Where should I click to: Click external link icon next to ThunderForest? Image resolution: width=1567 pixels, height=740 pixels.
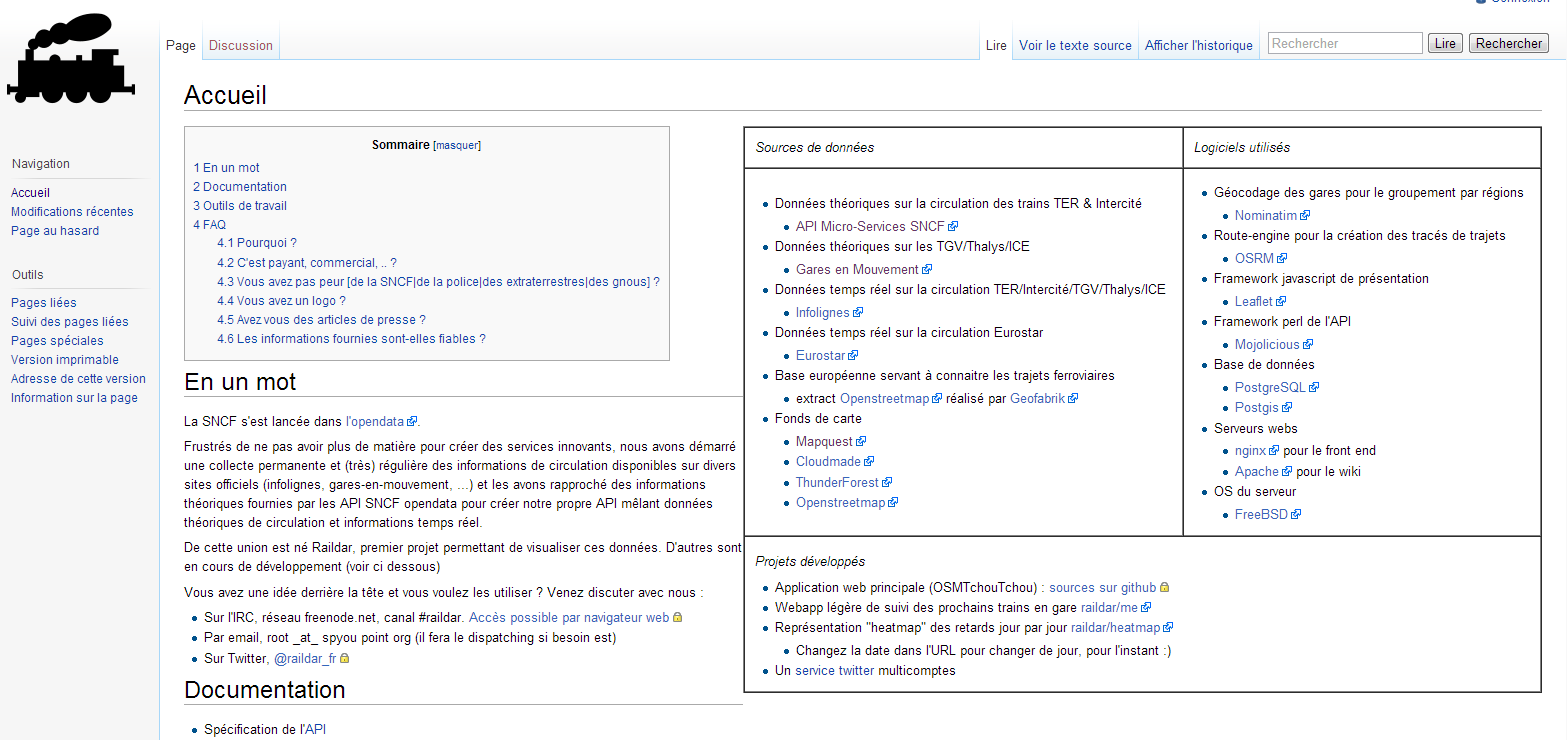pyautogui.click(x=885, y=483)
